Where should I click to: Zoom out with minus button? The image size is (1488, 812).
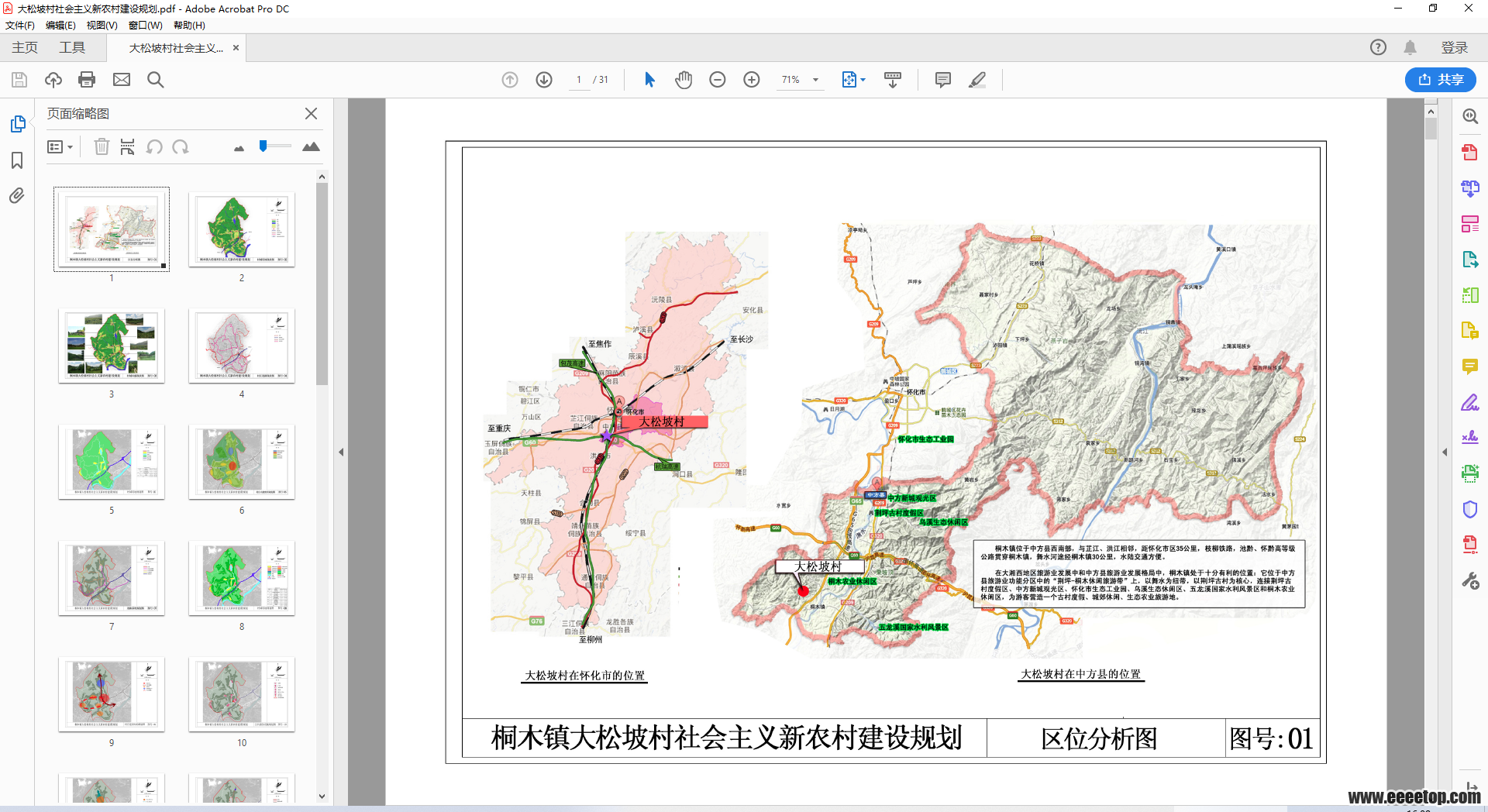pos(718,80)
